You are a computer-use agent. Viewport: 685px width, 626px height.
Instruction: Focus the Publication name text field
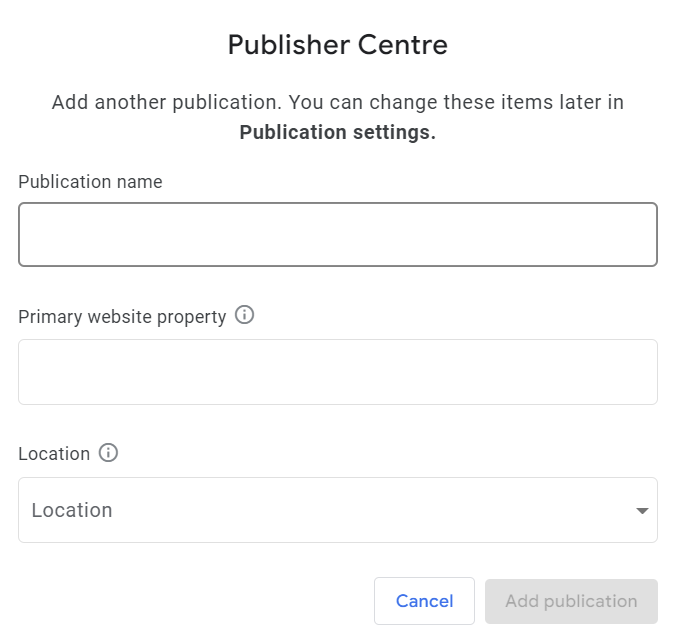pyautogui.click(x=337, y=235)
